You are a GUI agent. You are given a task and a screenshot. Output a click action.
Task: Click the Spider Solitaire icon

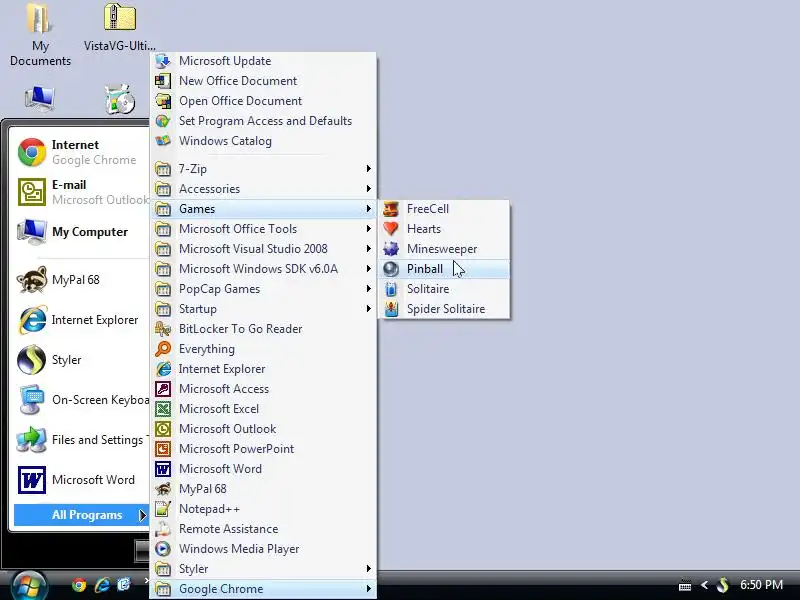tap(391, 309)
